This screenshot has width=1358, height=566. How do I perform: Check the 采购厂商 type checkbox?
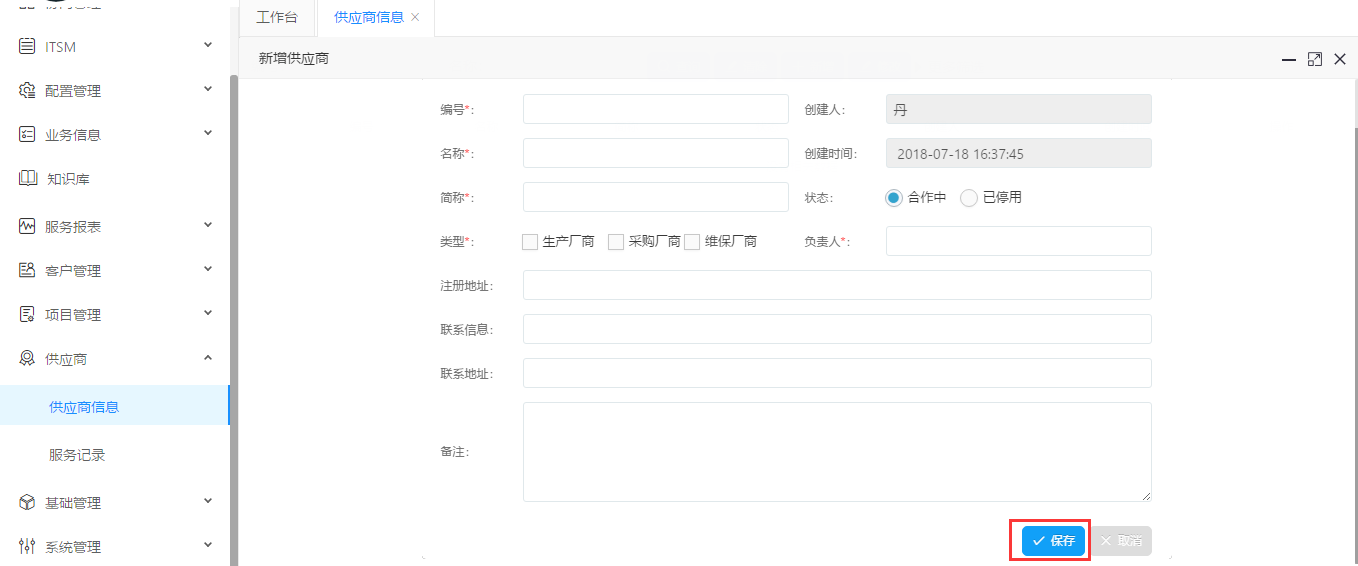click(x=616, y=242)
